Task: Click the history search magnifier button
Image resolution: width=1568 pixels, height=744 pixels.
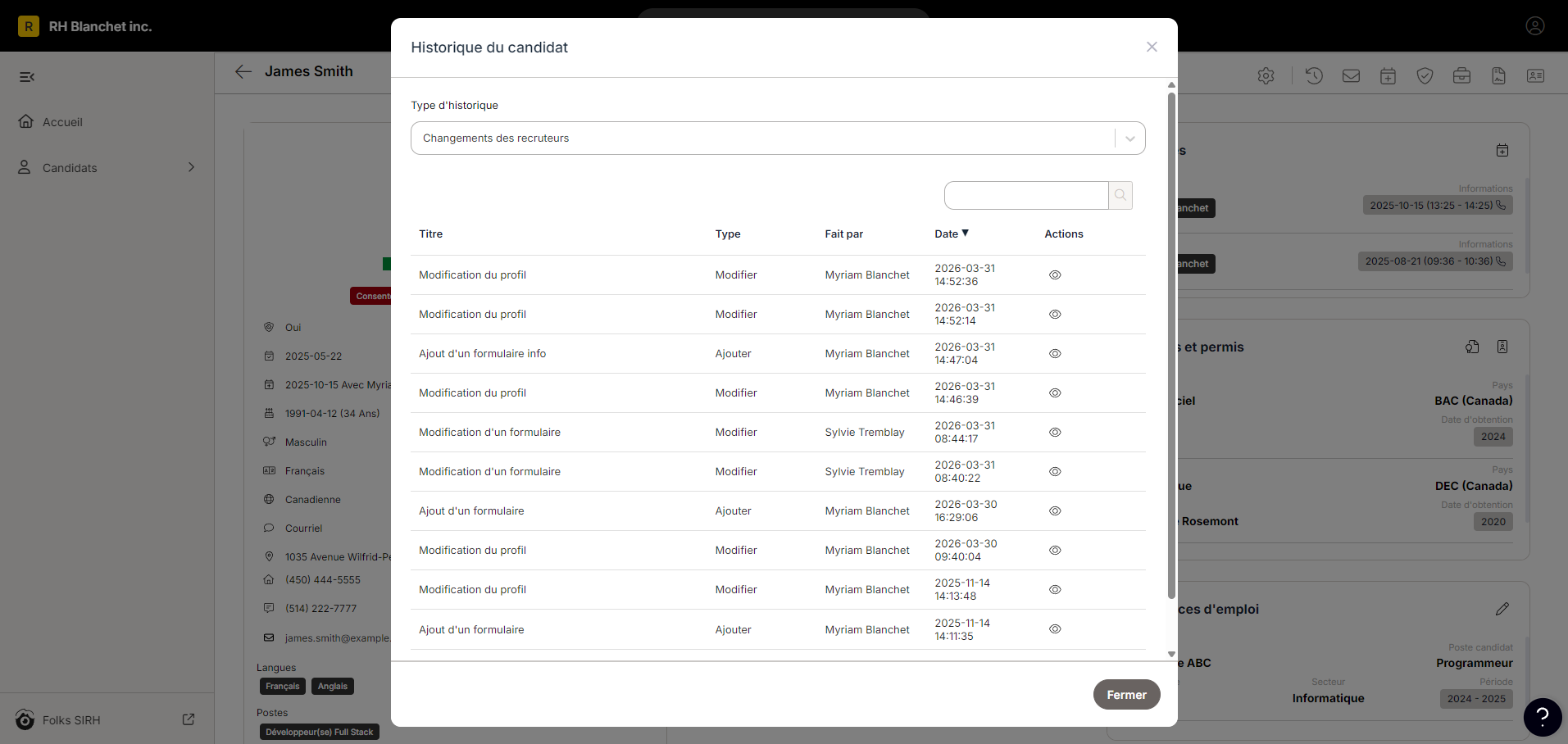Action: pos(1120,195)
